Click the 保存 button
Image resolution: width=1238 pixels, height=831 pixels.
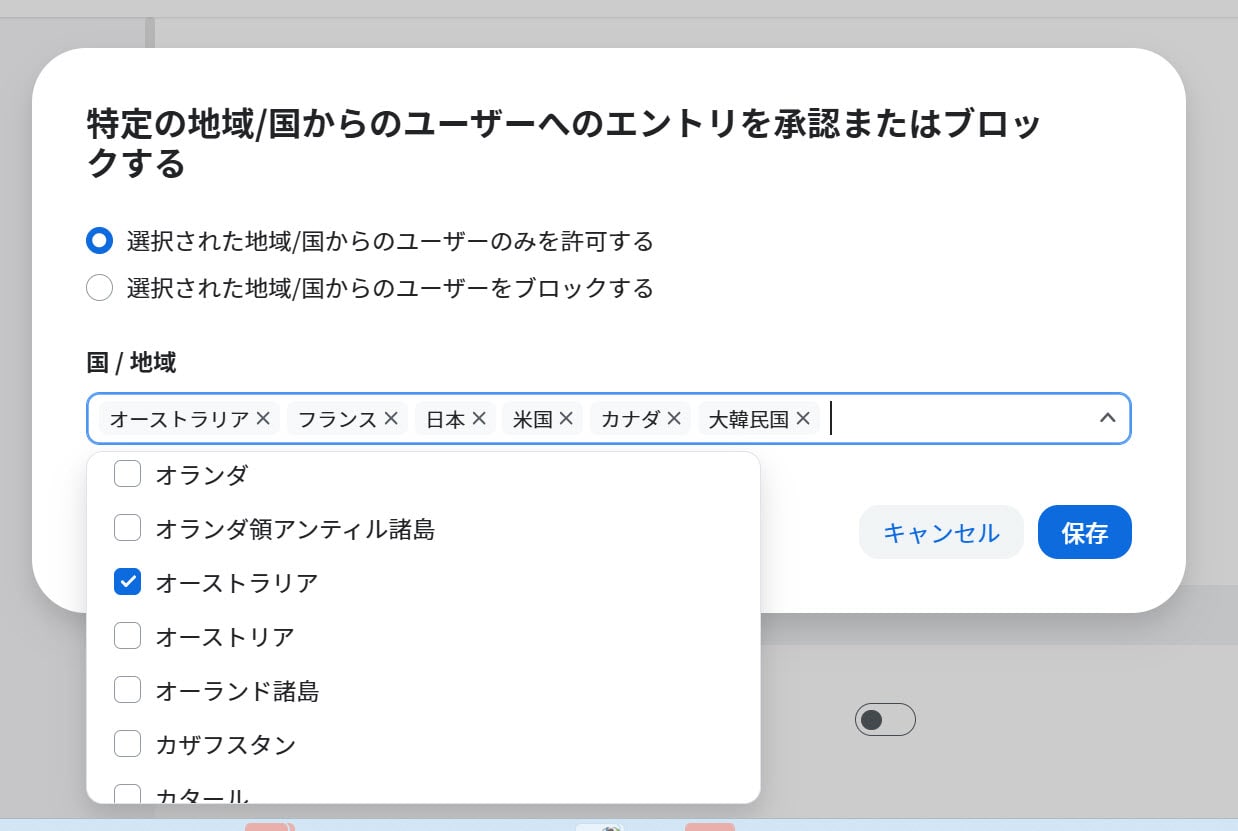[1084, 532]
